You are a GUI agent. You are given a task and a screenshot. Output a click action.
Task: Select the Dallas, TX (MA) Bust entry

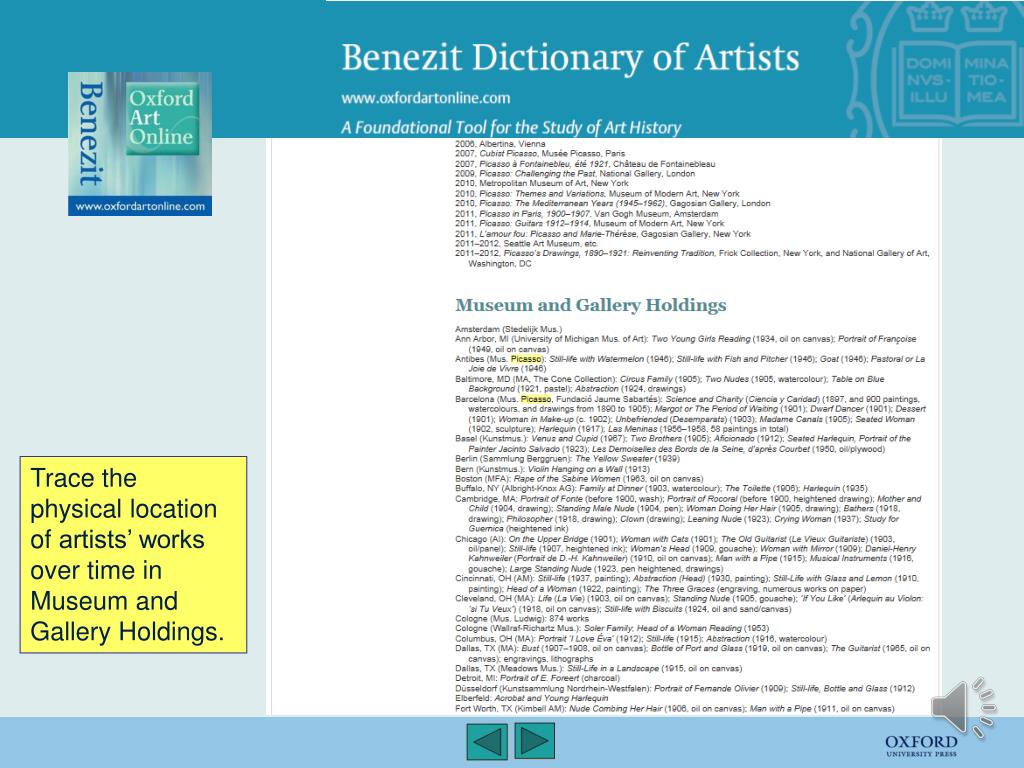tap(692, 654)
